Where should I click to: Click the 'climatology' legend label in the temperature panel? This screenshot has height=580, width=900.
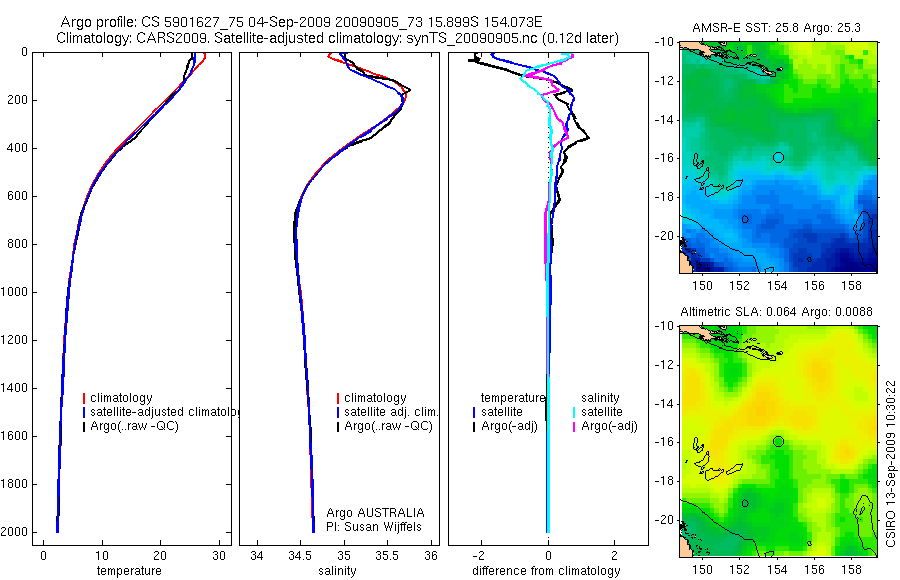point(121,398)
